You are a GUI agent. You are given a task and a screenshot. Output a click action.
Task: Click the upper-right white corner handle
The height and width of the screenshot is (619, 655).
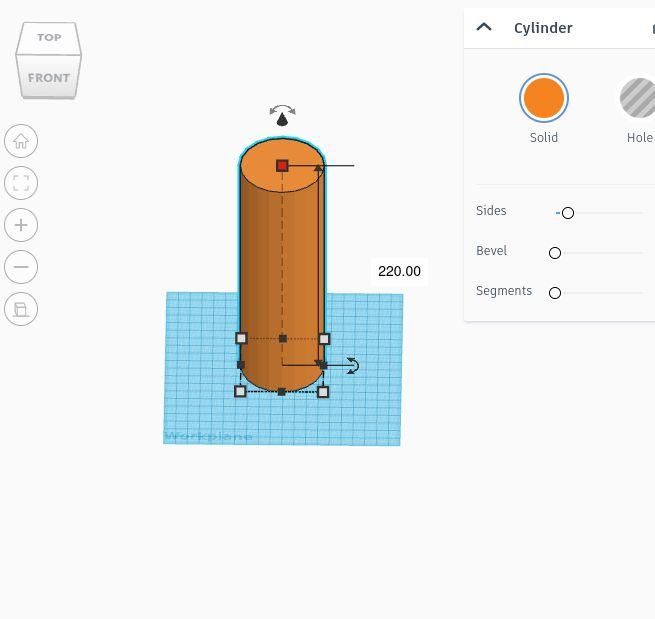(324, 339)
